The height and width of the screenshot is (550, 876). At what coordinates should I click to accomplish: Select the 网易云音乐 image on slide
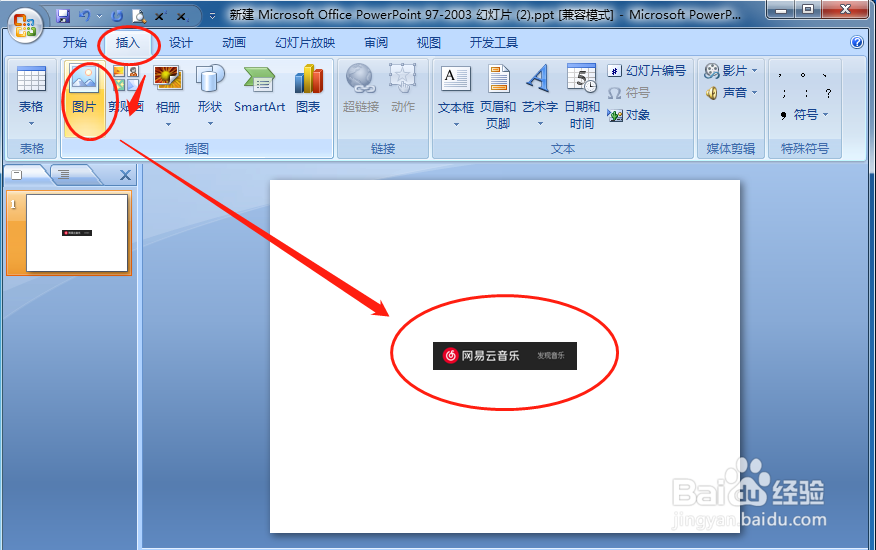tap(504, 355)
